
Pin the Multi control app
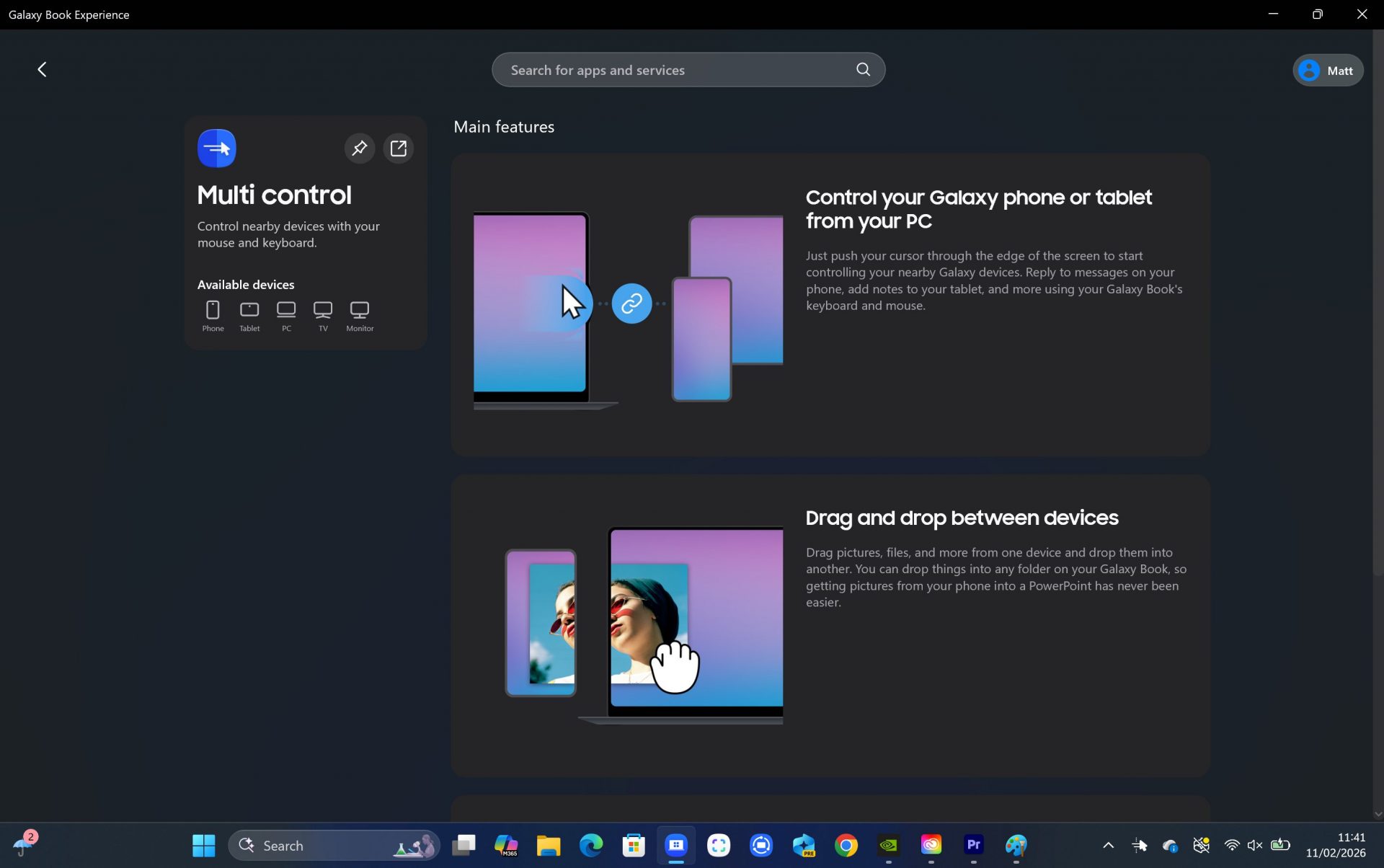(360, 148)
